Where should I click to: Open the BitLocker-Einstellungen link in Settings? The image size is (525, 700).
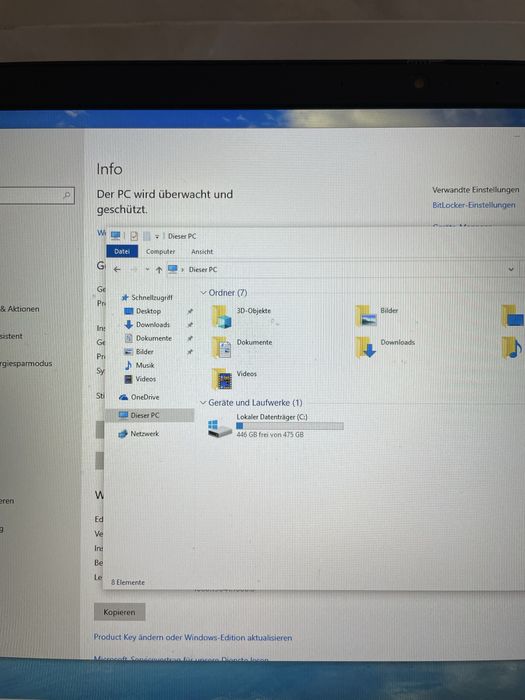pyautogui.click(x=474, y=205)
